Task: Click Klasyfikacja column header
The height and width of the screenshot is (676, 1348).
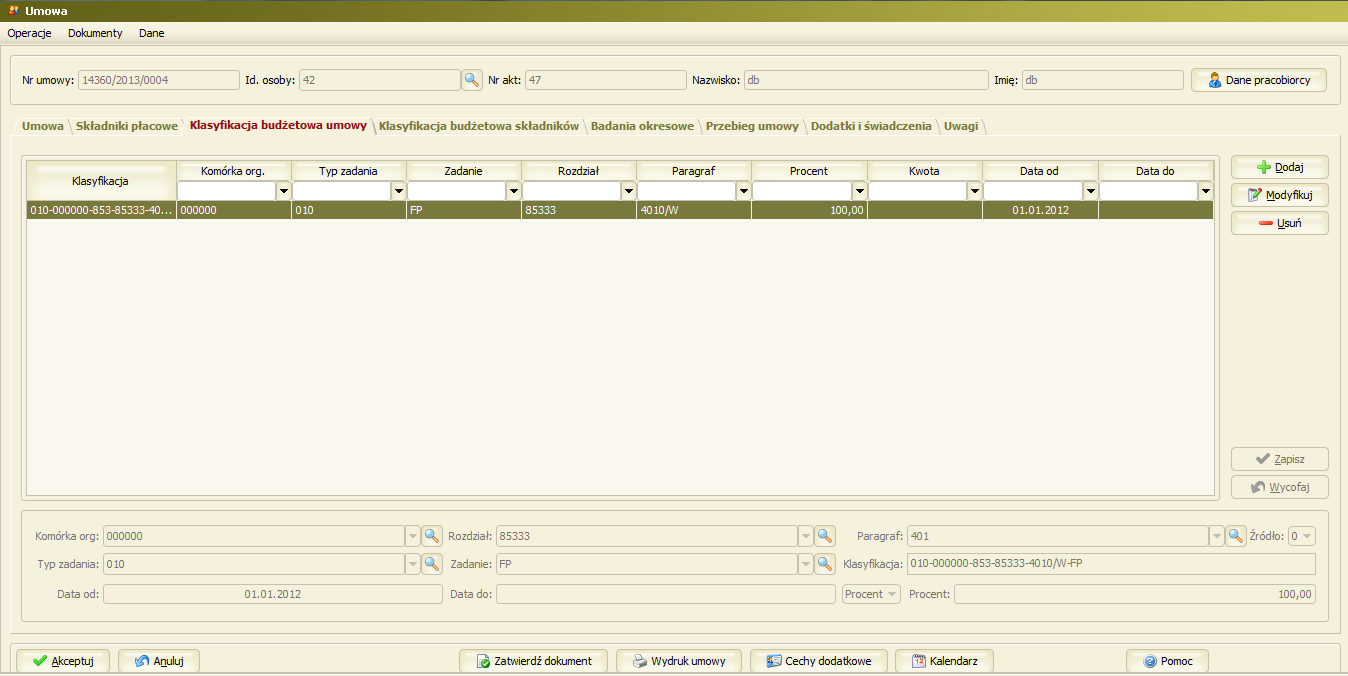Action: tap(101, 181)
